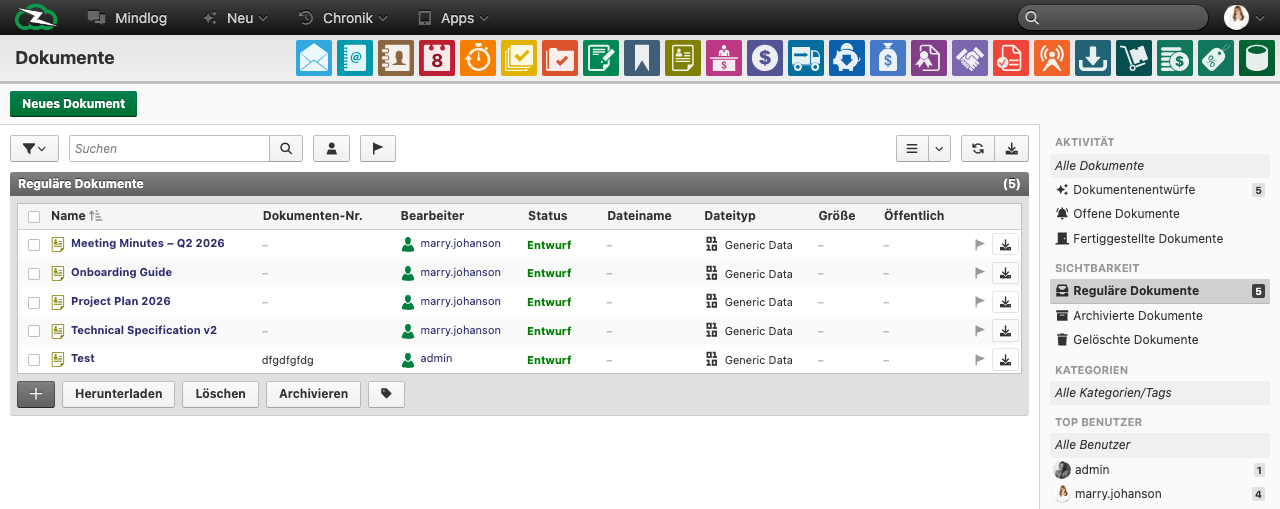Viewport: 1280px width, 509px height.
Task: Open Technical Specification v2 document link
Action: coord(144,330)
